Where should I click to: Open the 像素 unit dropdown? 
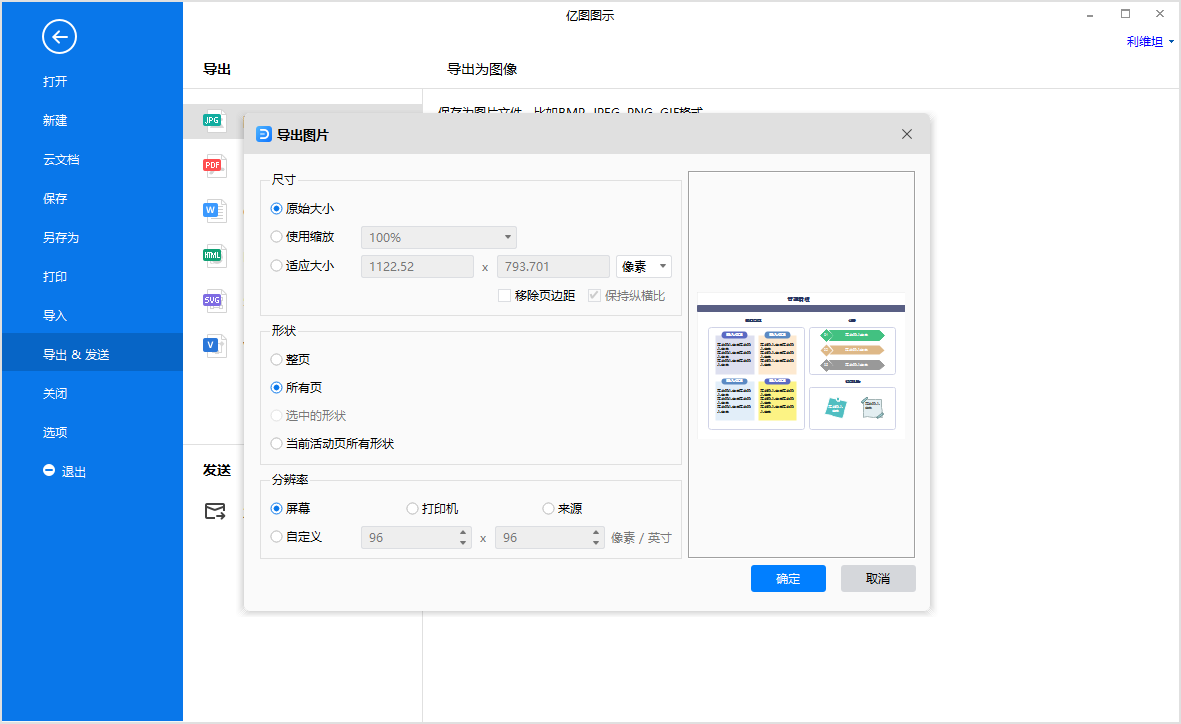pos(644,266)
